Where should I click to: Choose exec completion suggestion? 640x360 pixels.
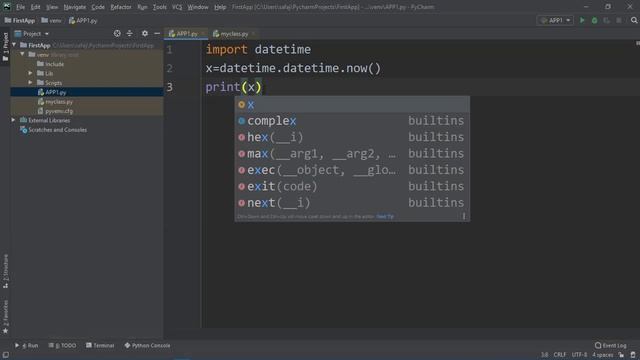pos(352,170)
